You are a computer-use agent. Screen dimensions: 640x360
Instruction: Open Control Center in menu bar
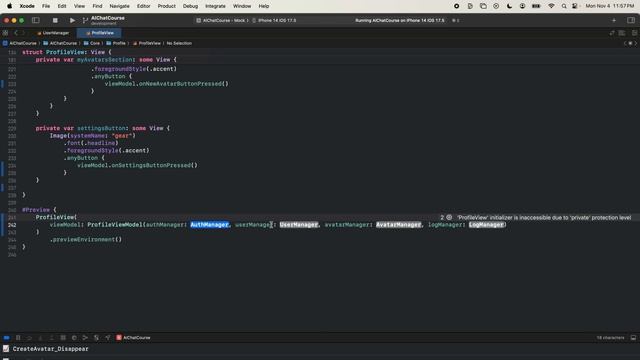(575, 6)
